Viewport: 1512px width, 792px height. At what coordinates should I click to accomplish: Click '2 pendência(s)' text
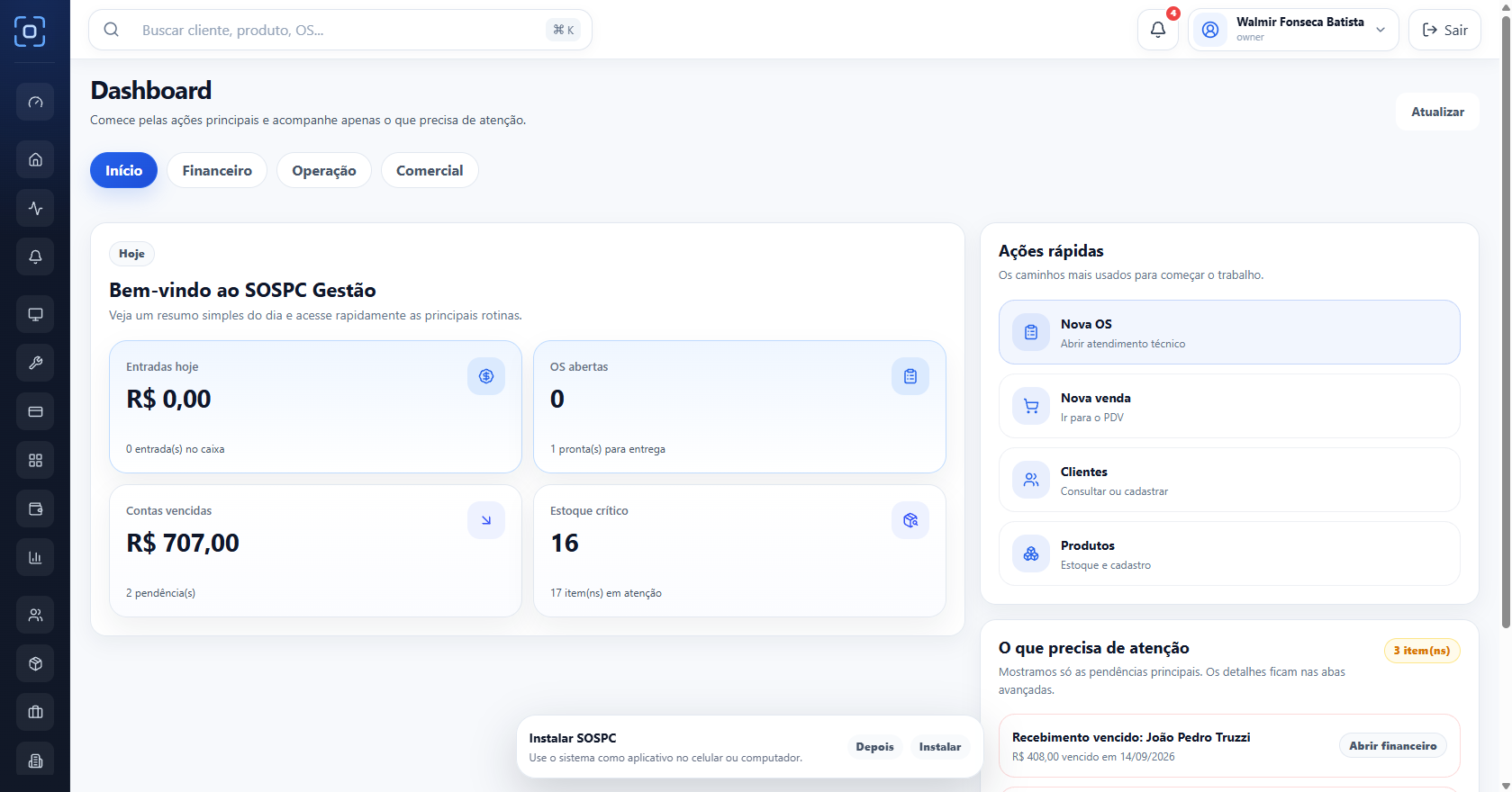point(160,593)
